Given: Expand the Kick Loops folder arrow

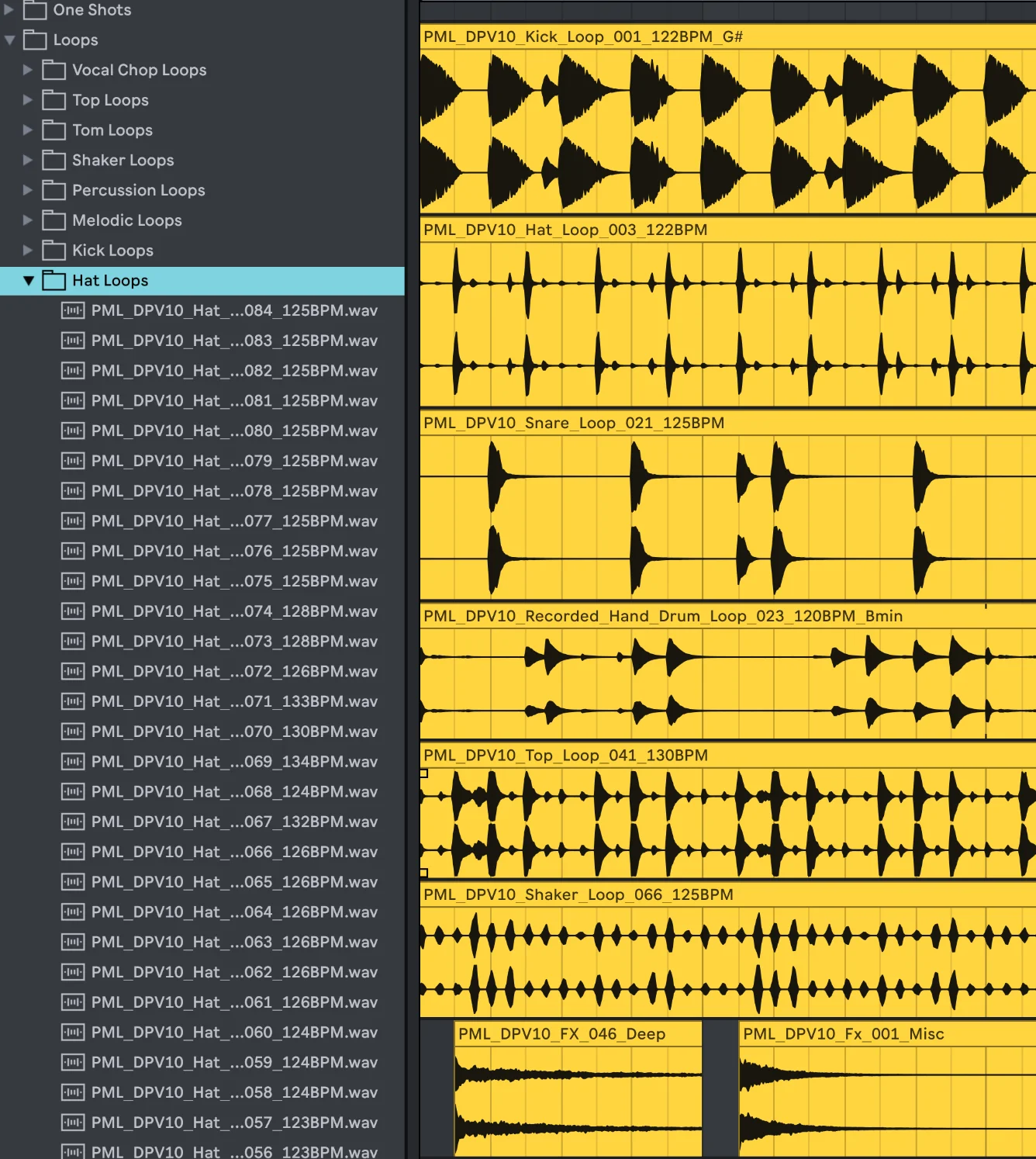Looking at the screenshot, I should (28, 251).
